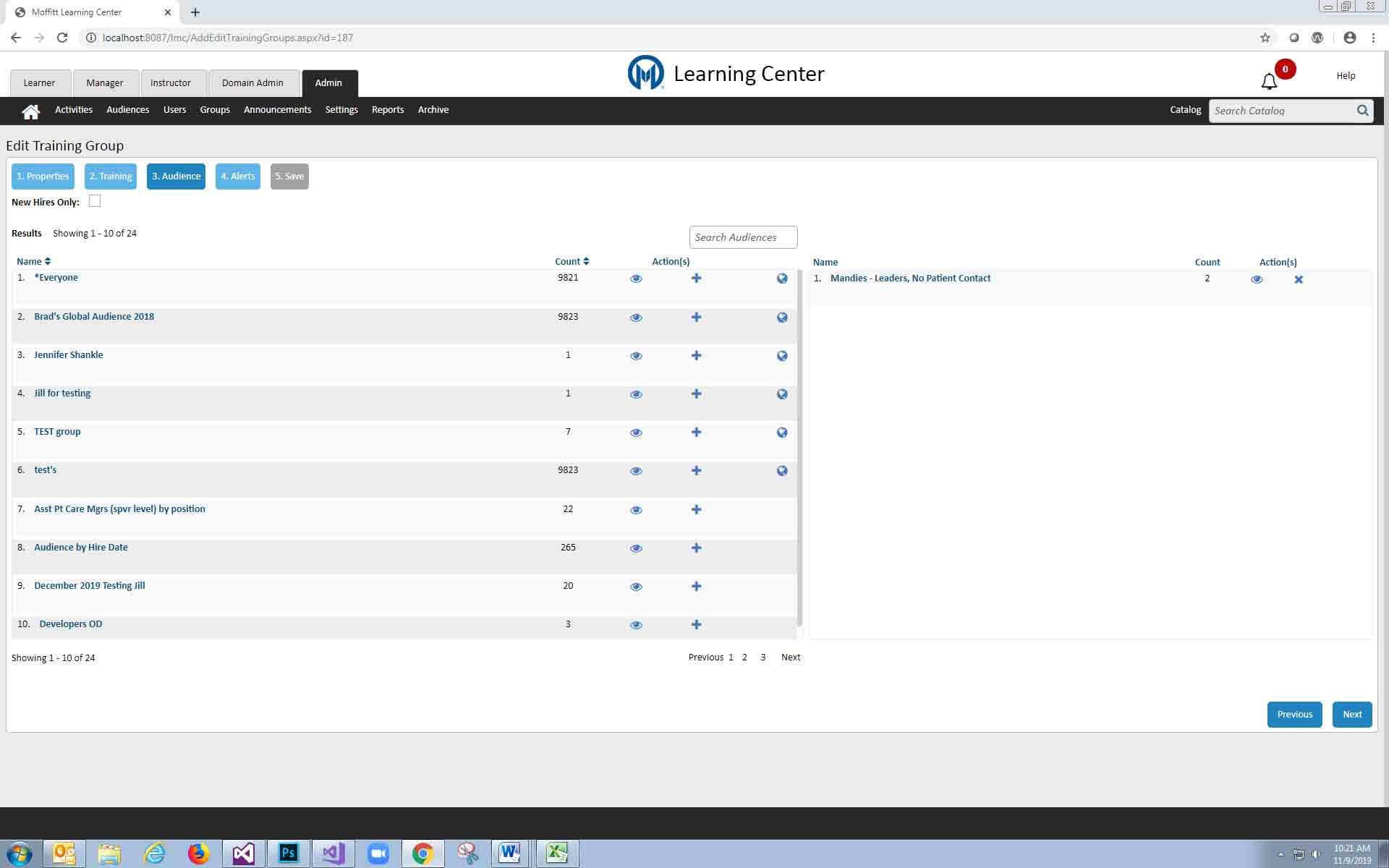Go to step 4. Alerts
Screen dimensions: 1389x868
[x=237, y=176]
